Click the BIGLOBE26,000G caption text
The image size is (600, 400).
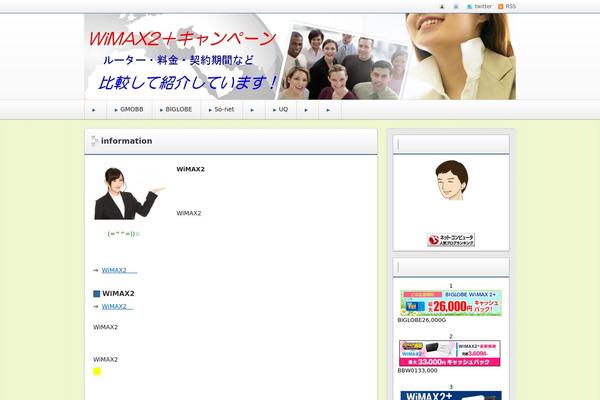click(x=422, y=320)
